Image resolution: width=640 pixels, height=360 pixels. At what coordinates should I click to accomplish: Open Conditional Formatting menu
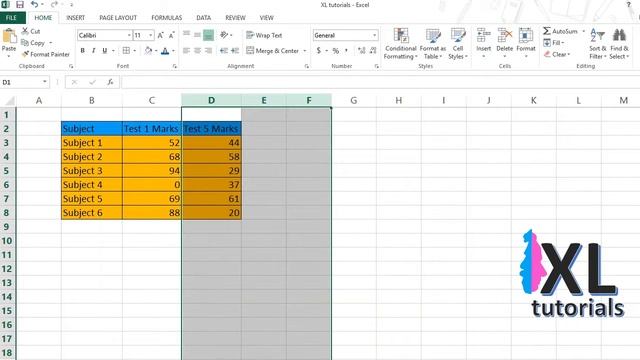click(401, 44)
